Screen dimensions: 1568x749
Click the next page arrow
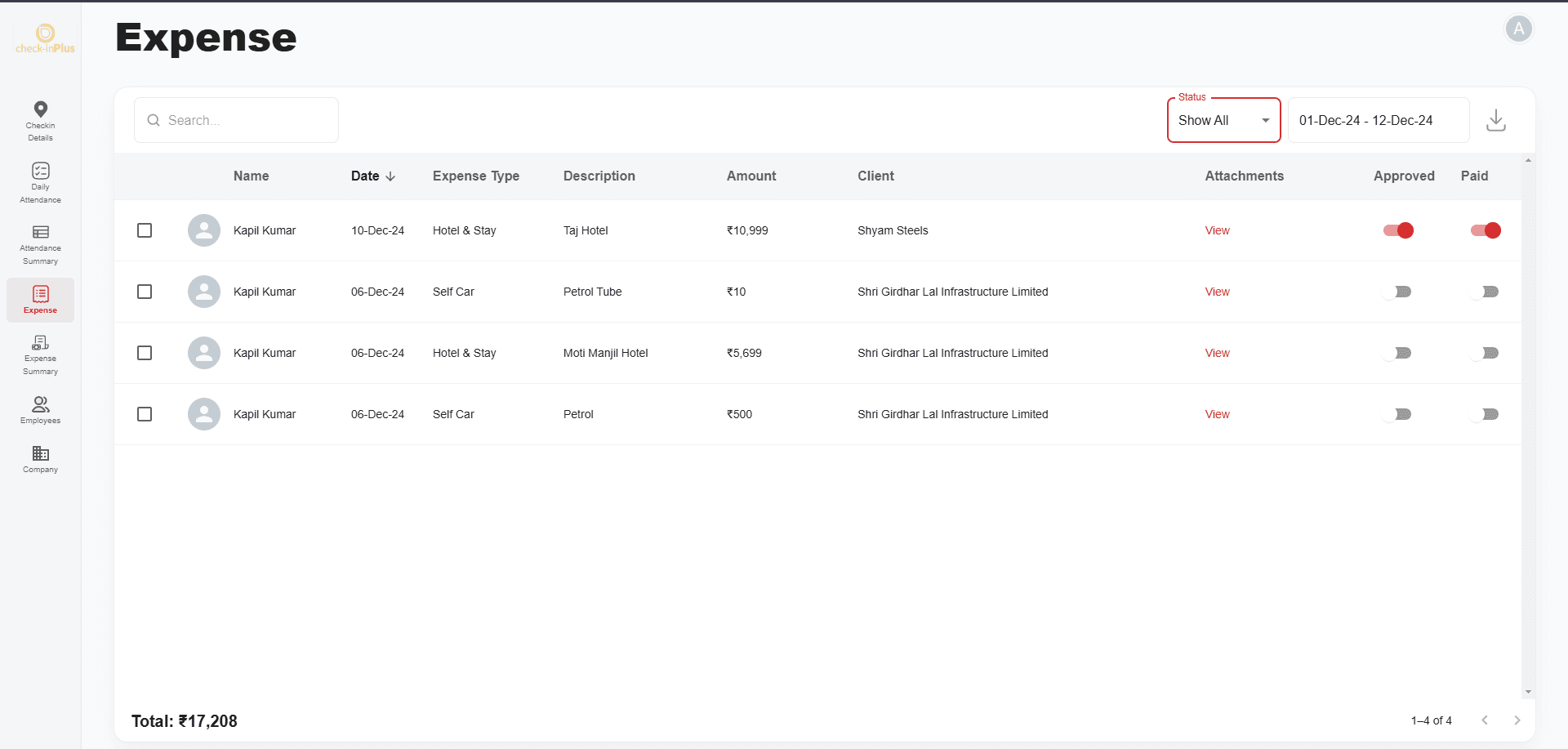(1518, 720)
